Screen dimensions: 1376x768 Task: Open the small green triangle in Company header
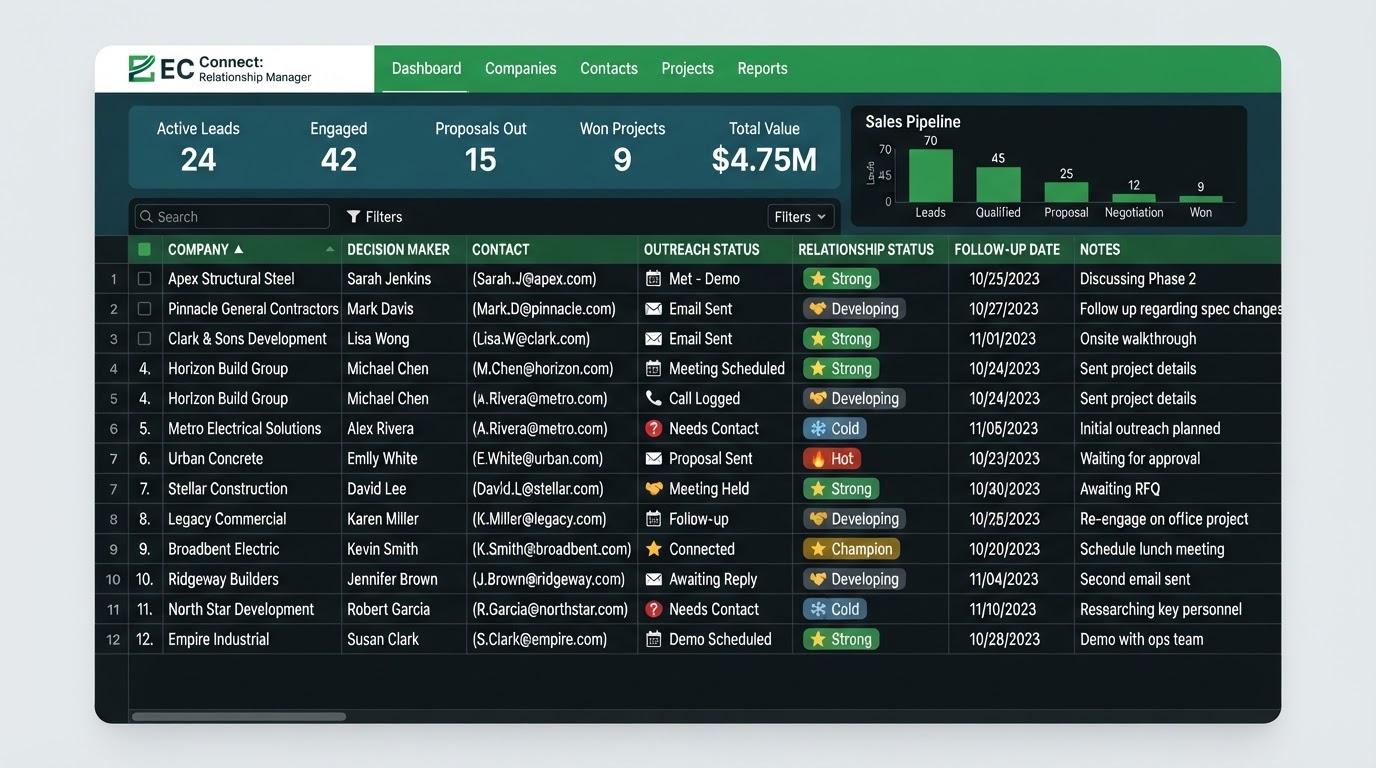pos(330,249)
